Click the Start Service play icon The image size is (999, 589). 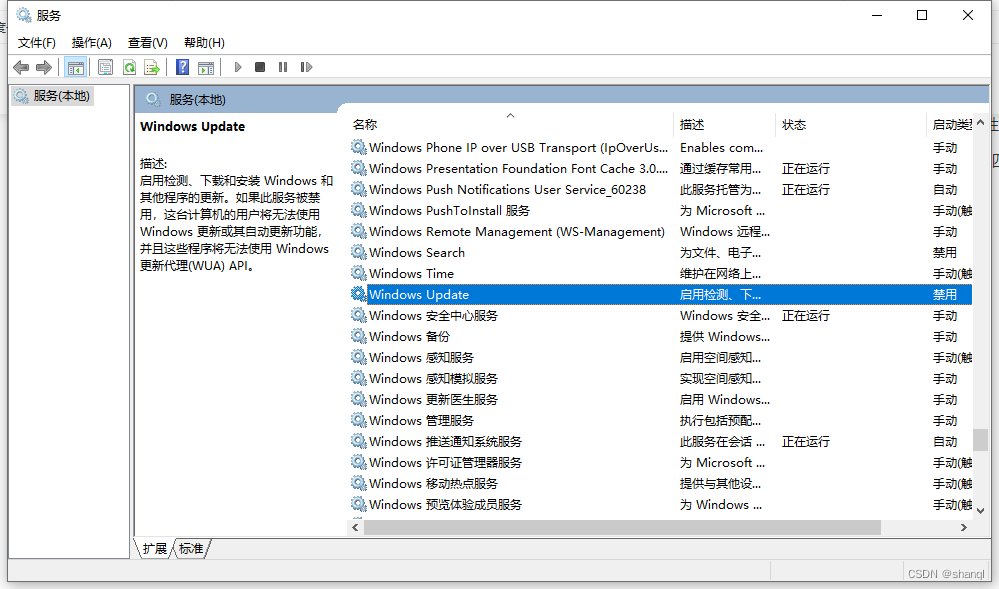pos(238,67)
